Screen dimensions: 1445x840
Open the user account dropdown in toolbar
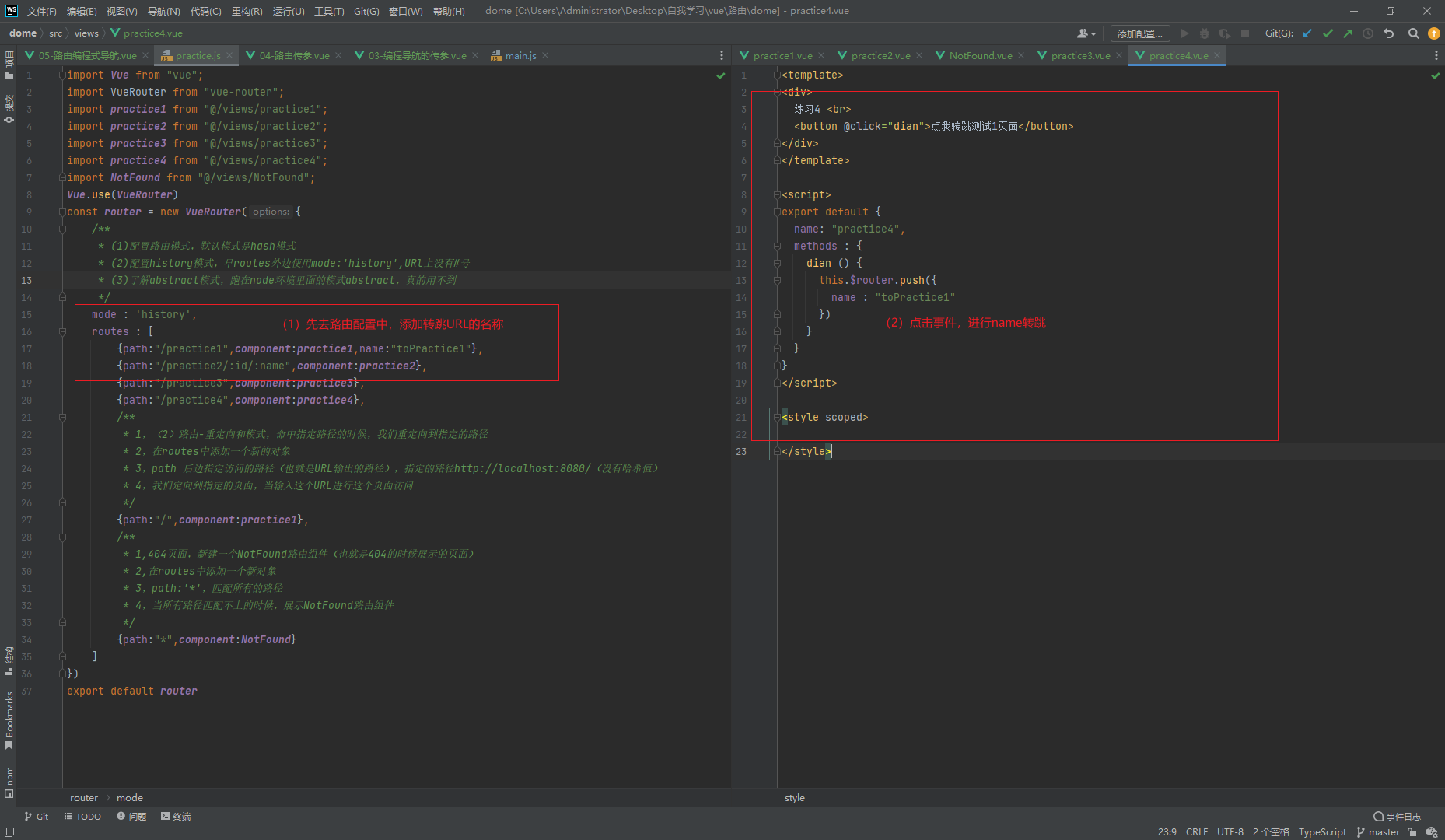coord(1086,33)
